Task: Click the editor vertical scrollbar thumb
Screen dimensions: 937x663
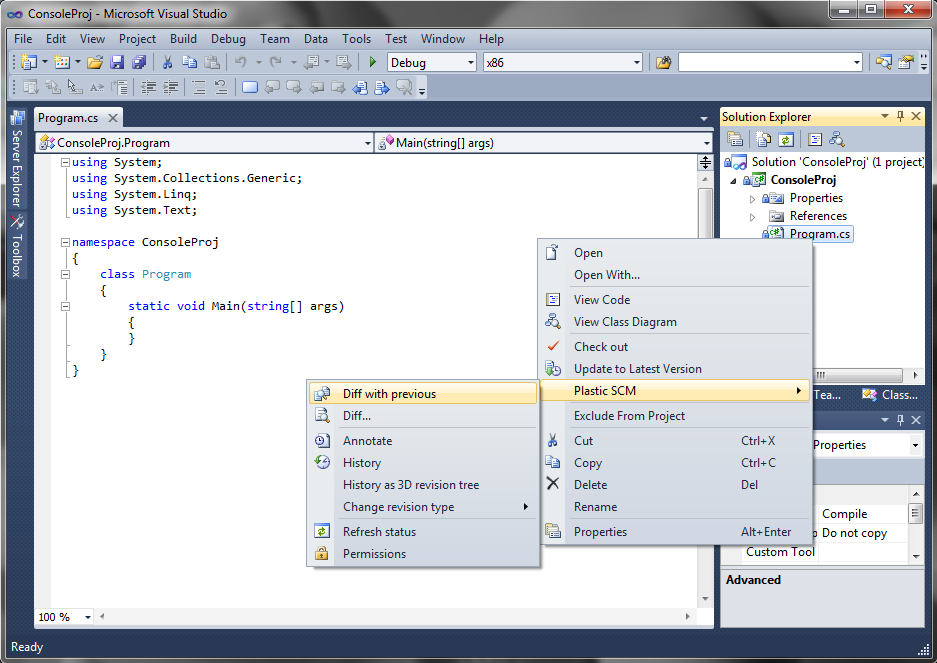Action: click(x=705, y=212)
